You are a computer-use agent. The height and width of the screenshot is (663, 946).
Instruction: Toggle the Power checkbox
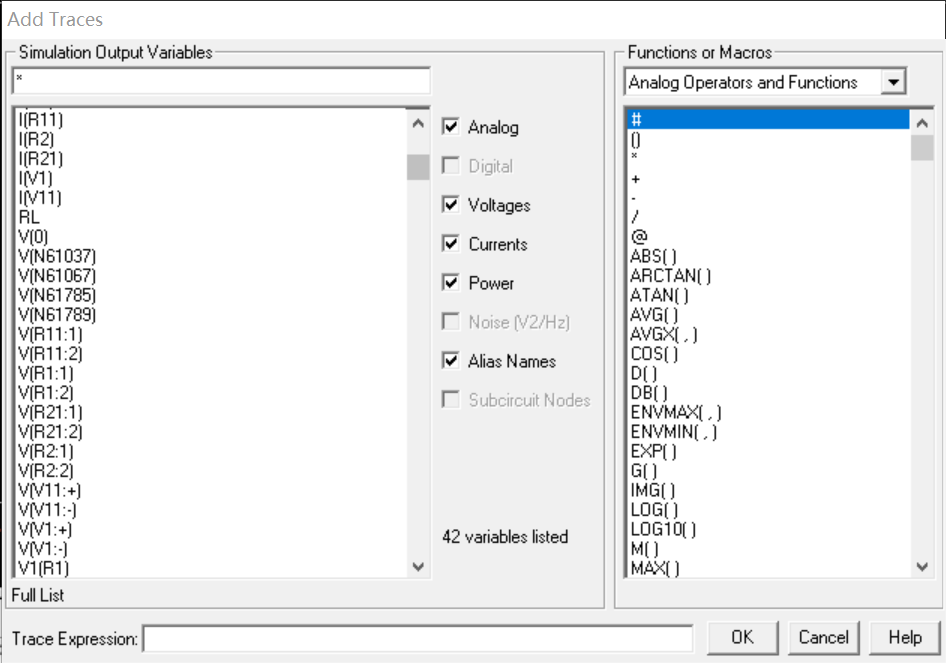click(451, 282)
